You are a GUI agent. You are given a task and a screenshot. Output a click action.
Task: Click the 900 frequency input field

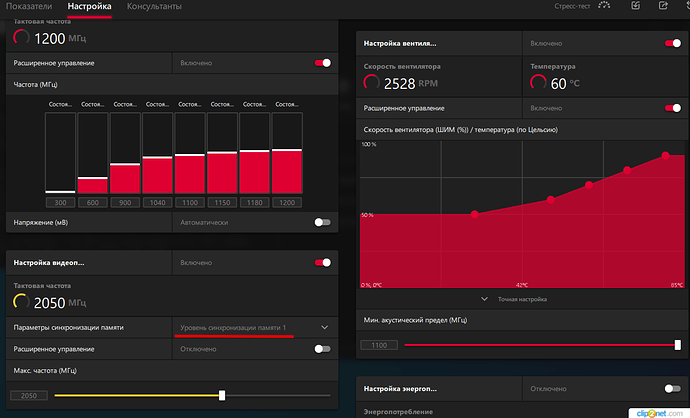click(x=125, y=202)
